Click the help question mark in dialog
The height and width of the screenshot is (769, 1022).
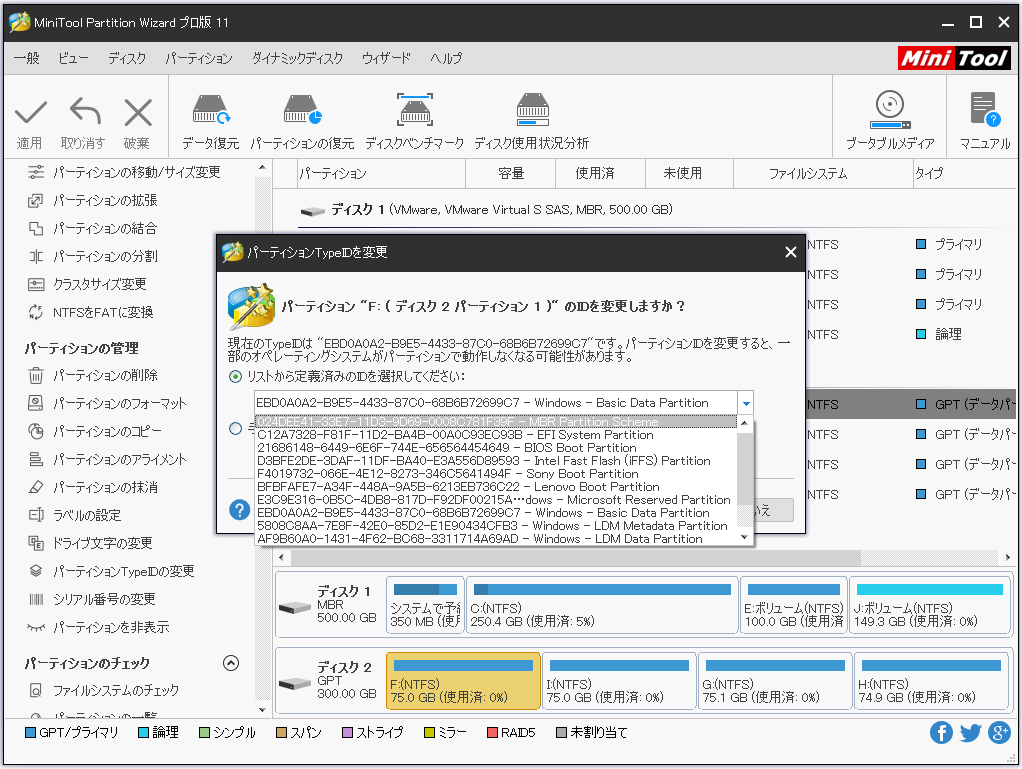(240, 510)
